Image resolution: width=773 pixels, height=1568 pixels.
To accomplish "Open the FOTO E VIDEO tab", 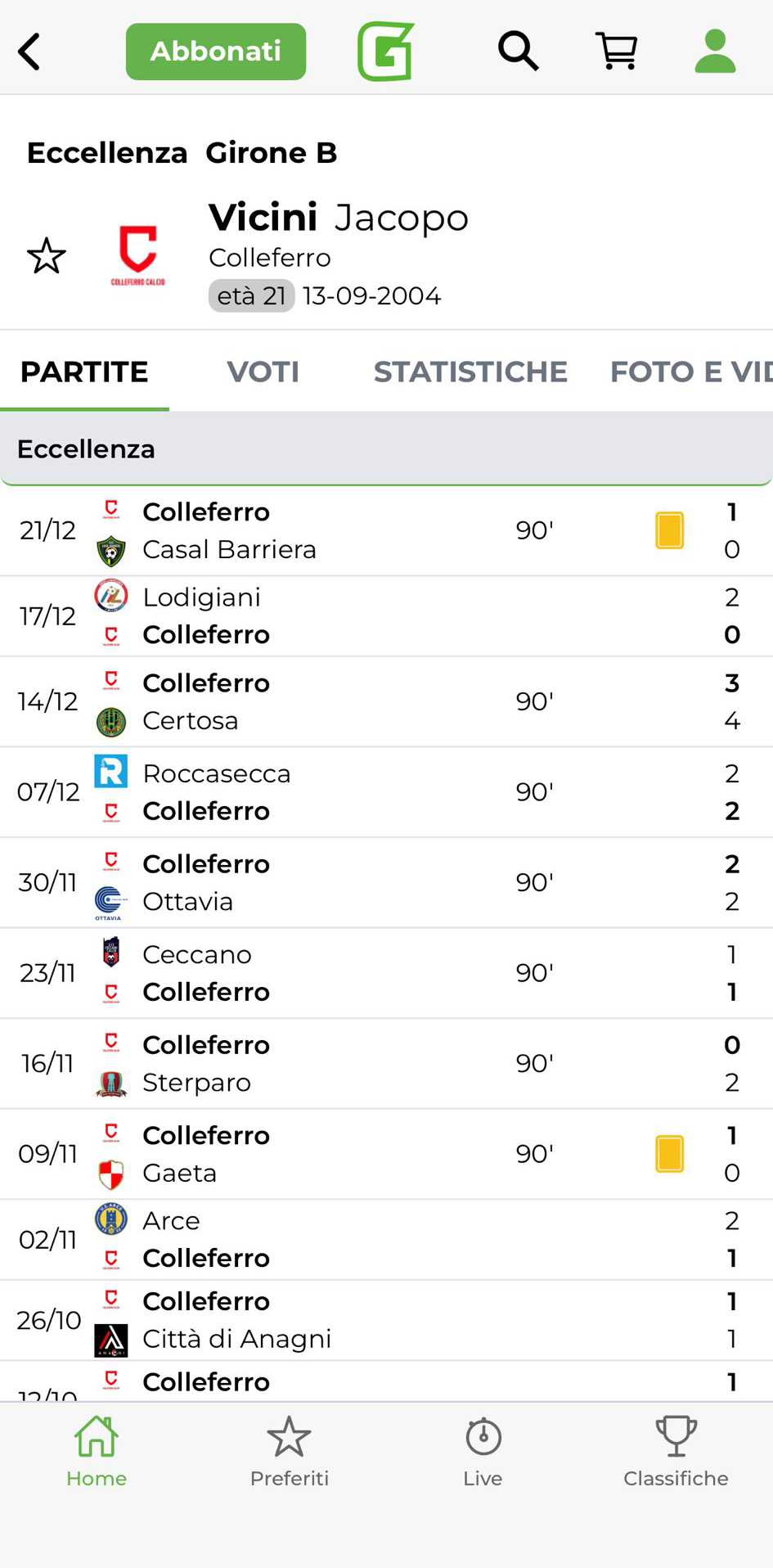I will pyautogui.click(x=690, y=372).
